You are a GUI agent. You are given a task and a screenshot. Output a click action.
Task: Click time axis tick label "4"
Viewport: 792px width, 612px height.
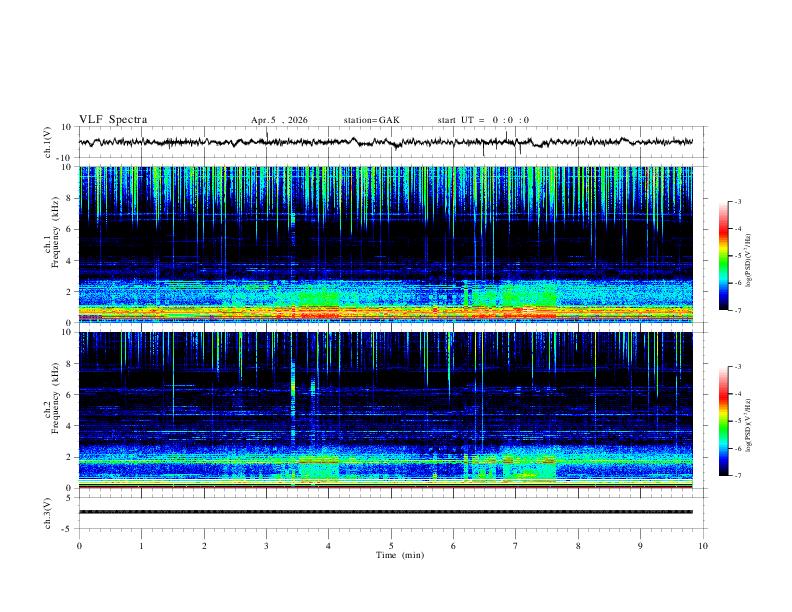[x=329, y=546]
